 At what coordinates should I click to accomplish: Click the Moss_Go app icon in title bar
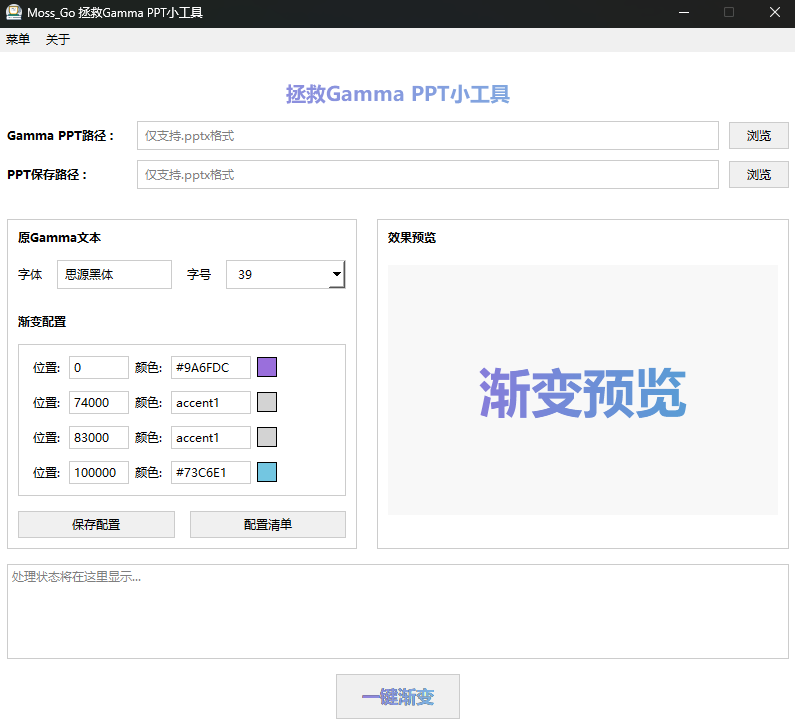(14, 13)
